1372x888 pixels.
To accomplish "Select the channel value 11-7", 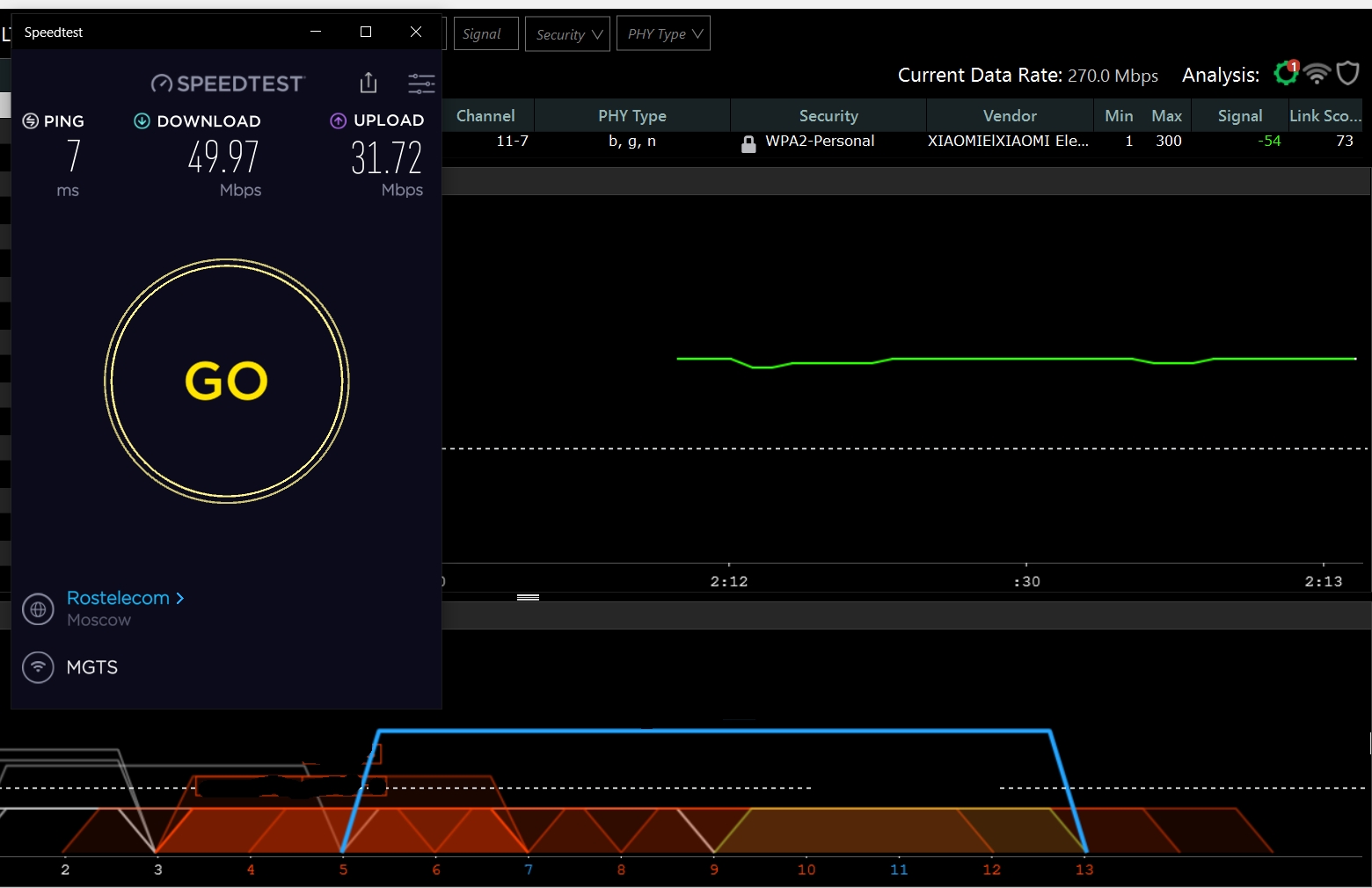I will pos(513,141).
